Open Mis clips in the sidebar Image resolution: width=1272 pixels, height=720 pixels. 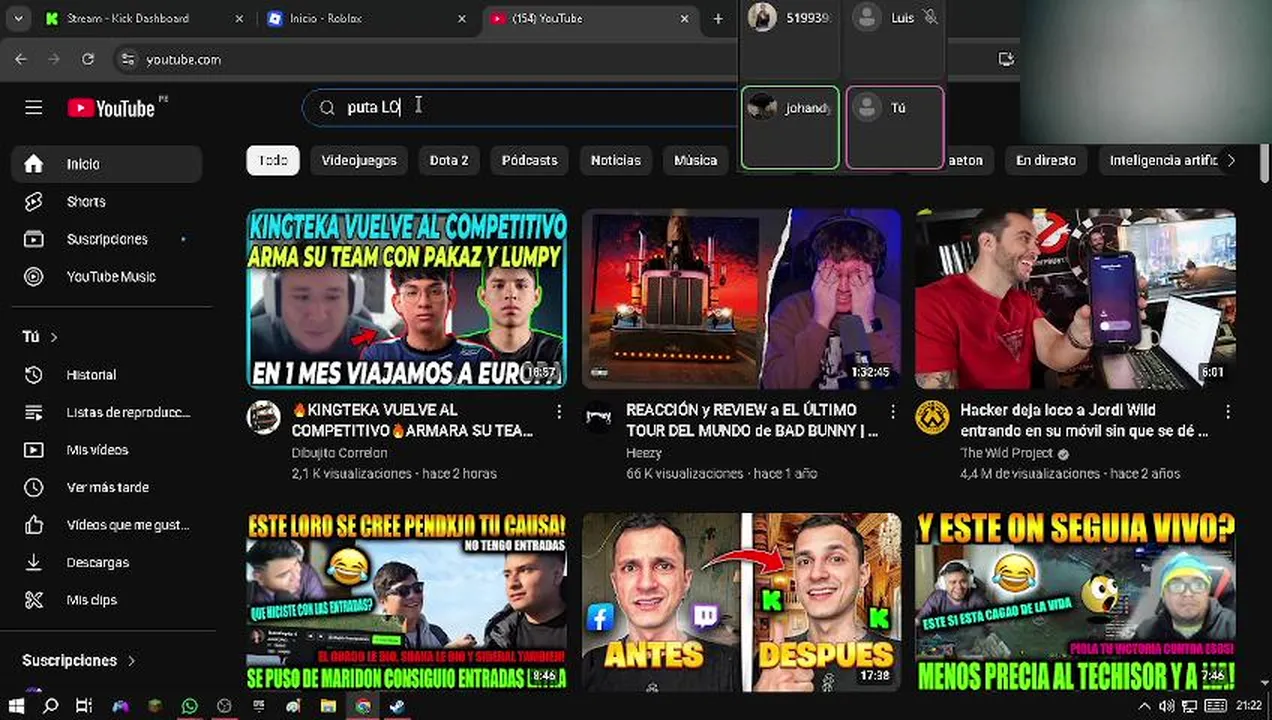pos(107,600)
